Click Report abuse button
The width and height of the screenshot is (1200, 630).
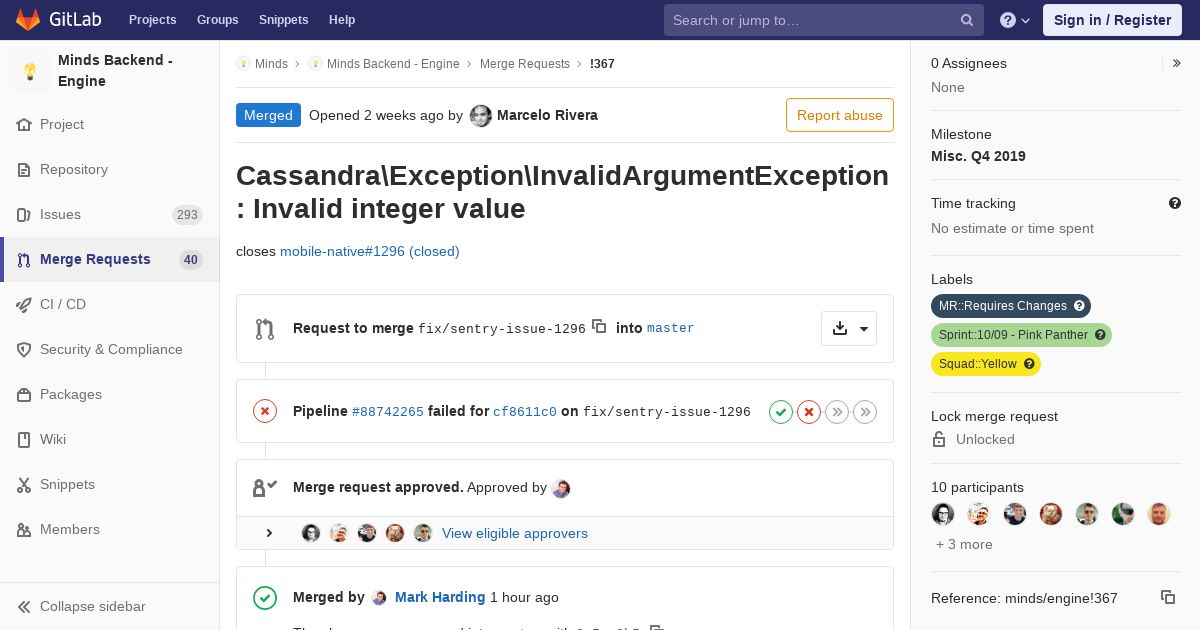840,115
